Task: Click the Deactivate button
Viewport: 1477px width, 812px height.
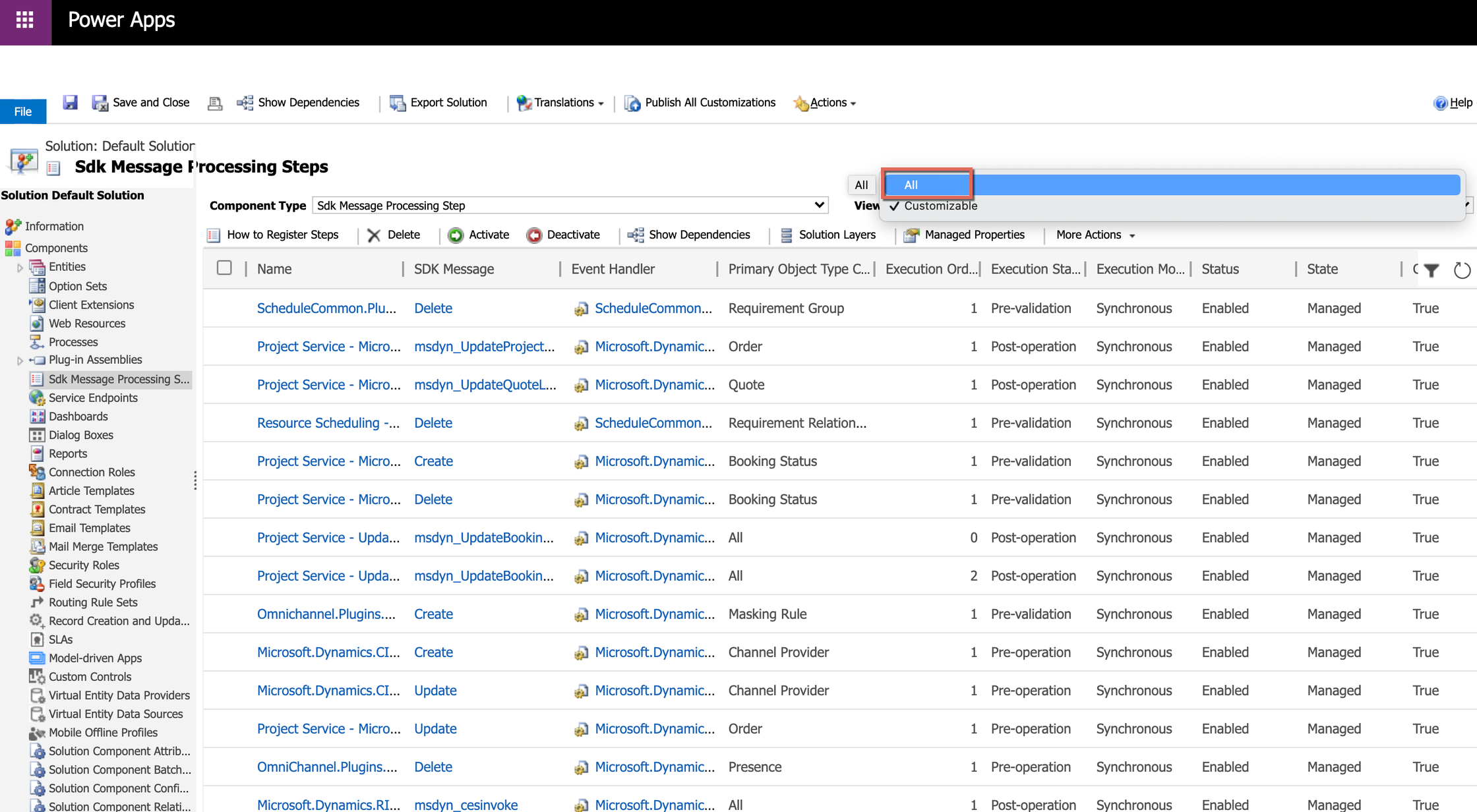Action: pos(563,235)
